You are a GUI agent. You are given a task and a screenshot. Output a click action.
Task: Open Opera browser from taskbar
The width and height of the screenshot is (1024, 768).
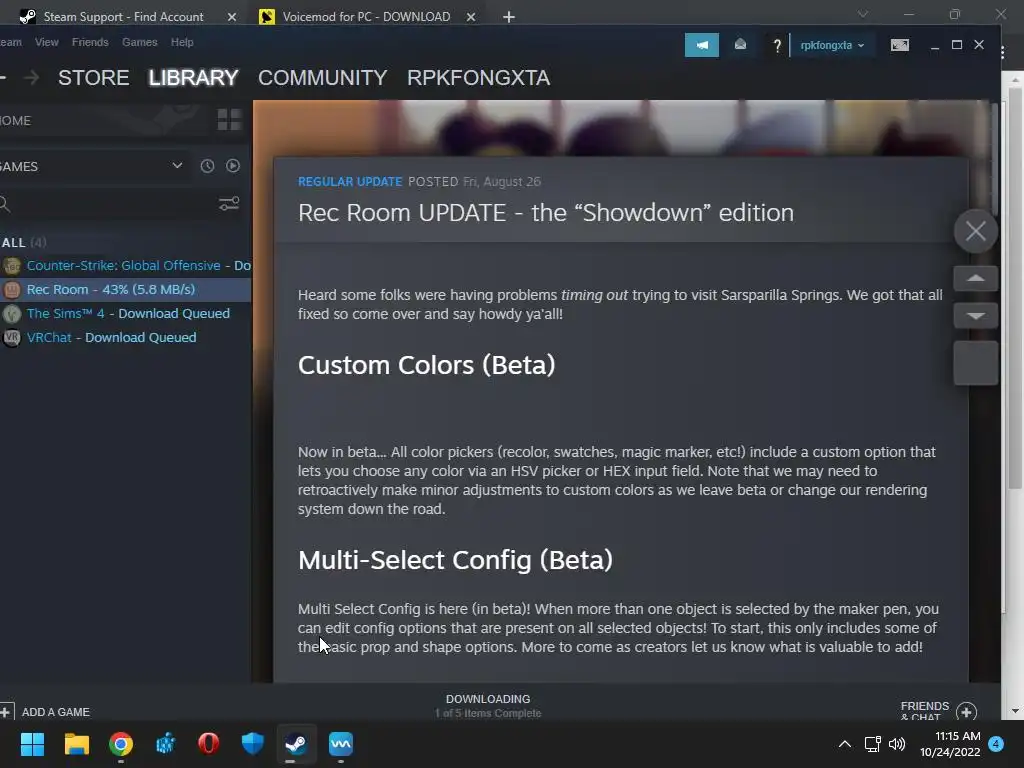click(208, 743)
